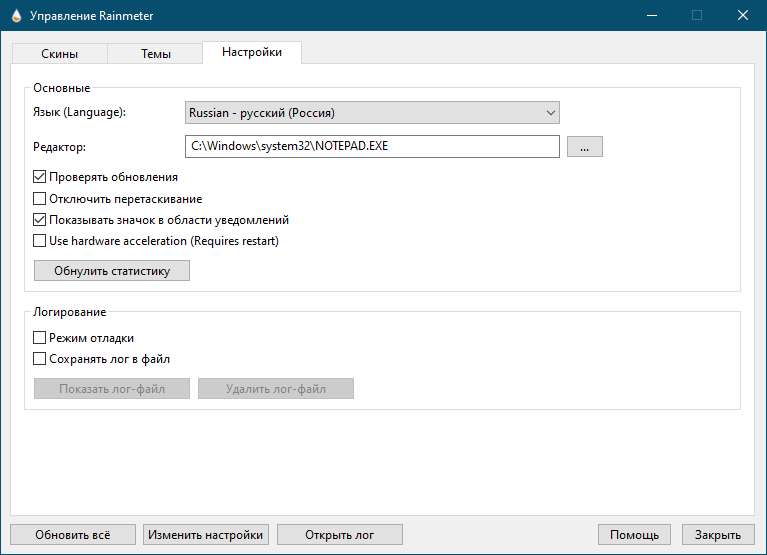The height and width of the screenshot is (555, 767).
Task: Click Изменить настройки button
Action: point(205,534)
